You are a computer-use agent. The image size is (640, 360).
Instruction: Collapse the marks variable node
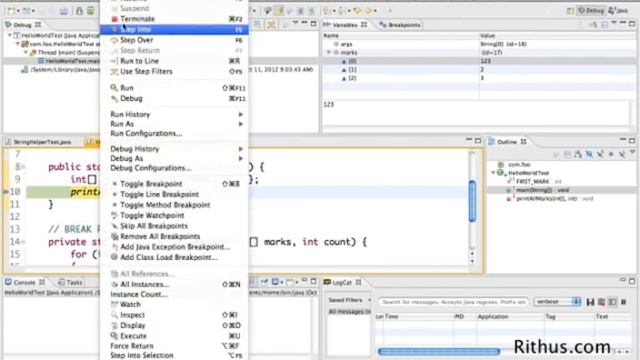pyautogui.click(x=329, y=53)
